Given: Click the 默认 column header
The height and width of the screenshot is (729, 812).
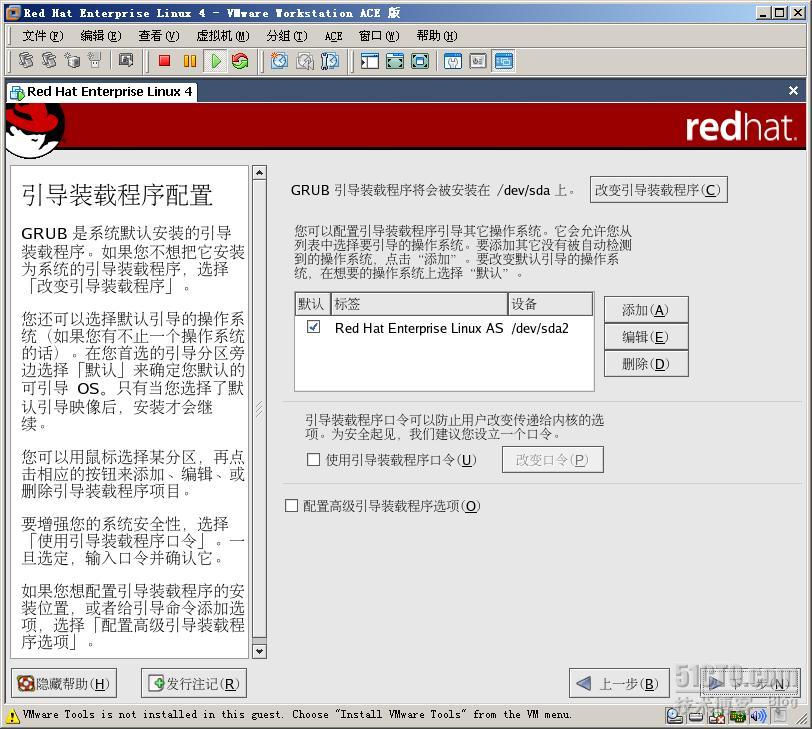Looking at the screenshot, I should (312, 304).
